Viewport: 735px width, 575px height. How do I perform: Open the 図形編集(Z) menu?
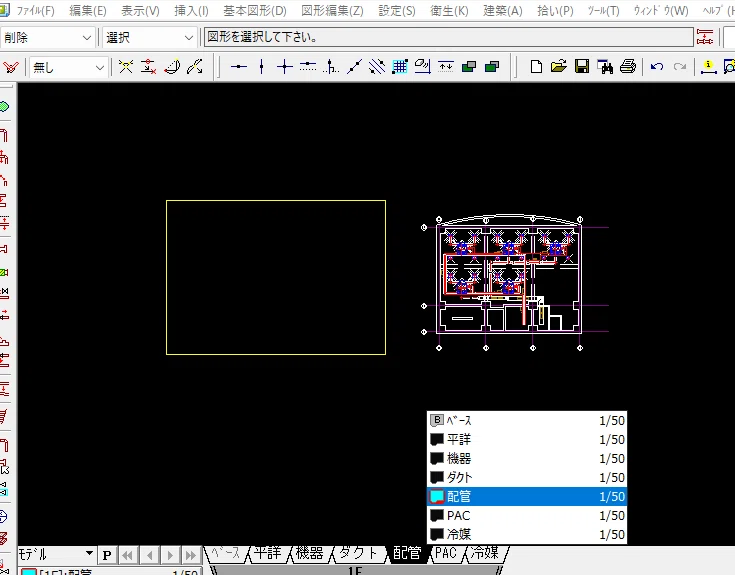(x=332, y=10)
